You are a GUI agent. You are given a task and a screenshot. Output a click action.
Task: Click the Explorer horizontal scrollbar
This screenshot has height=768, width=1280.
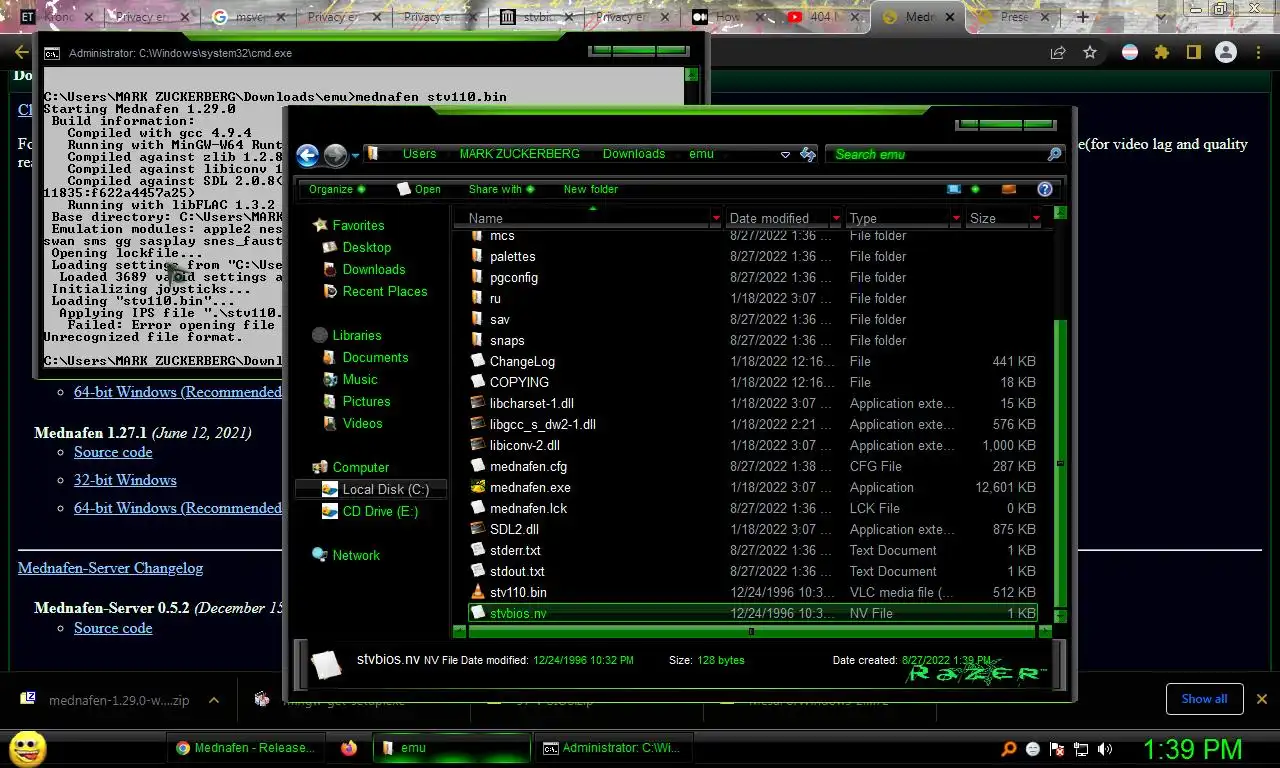click(751, 631)
